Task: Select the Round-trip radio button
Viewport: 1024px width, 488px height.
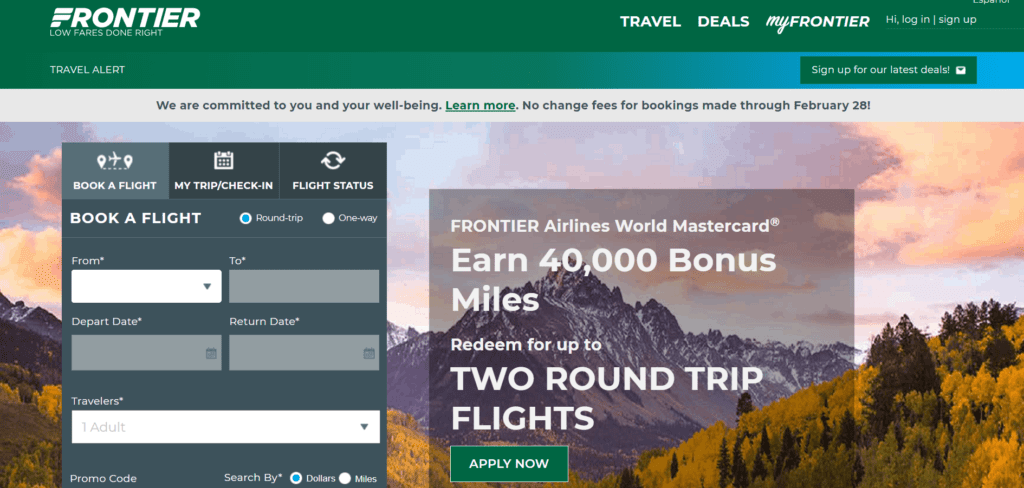Action: coord(246,218)
